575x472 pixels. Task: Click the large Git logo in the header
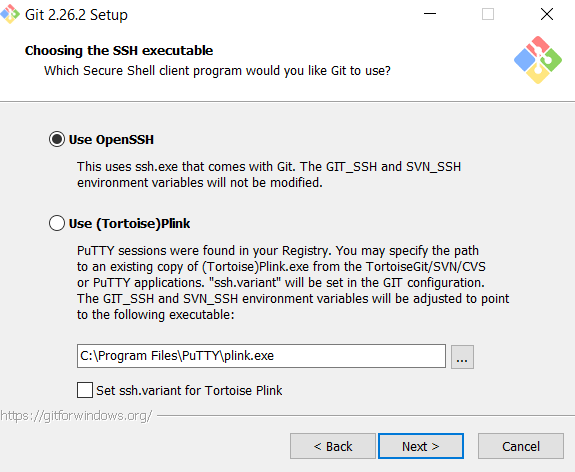pyautogui.click(x=538, y=60)
